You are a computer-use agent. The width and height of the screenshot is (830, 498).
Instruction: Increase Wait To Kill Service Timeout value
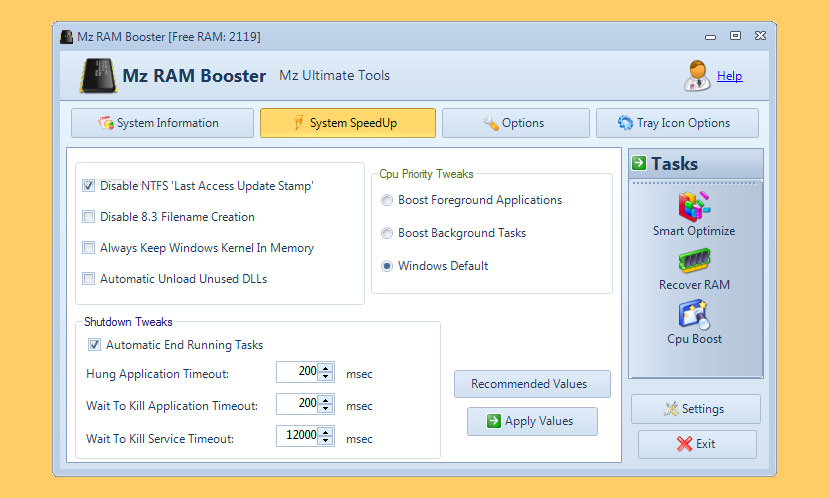coord(326,433)
